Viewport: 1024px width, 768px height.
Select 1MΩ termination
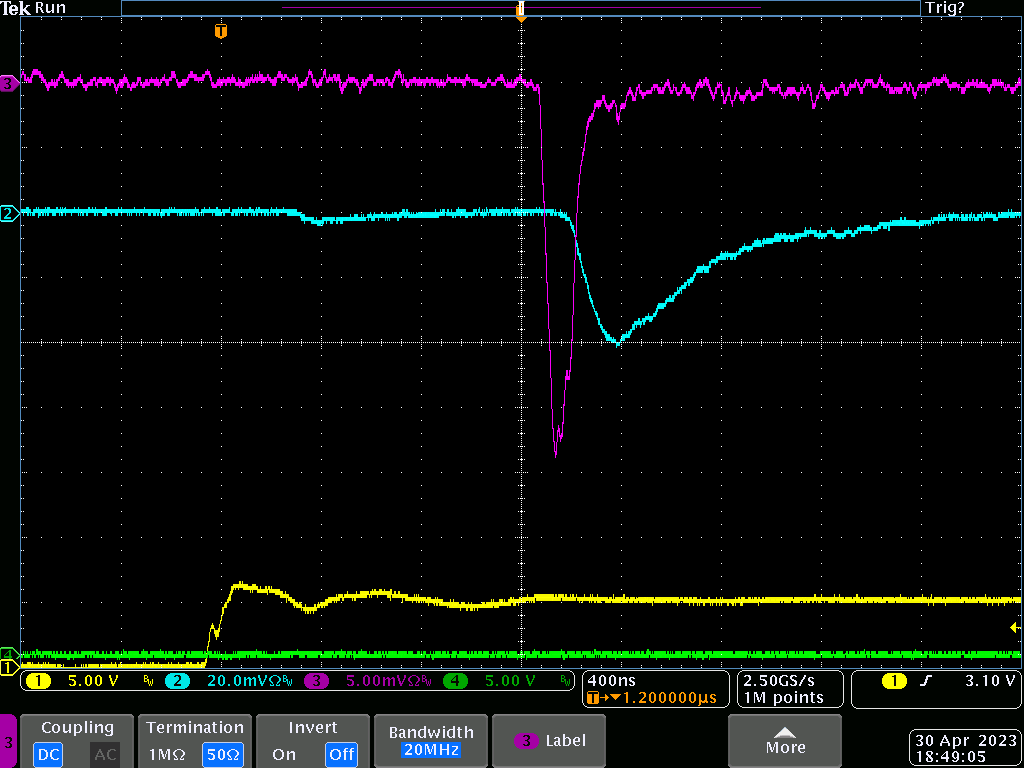166,754
